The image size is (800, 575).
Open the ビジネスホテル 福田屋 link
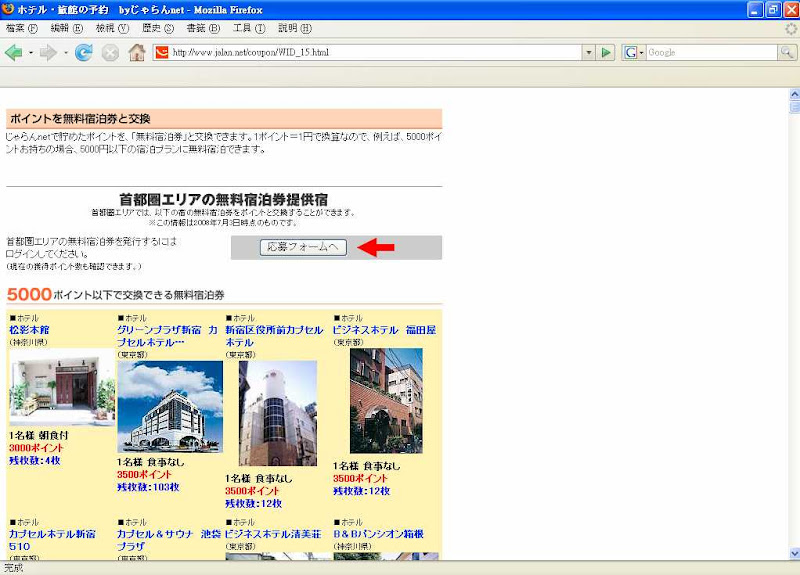(384, 330)
